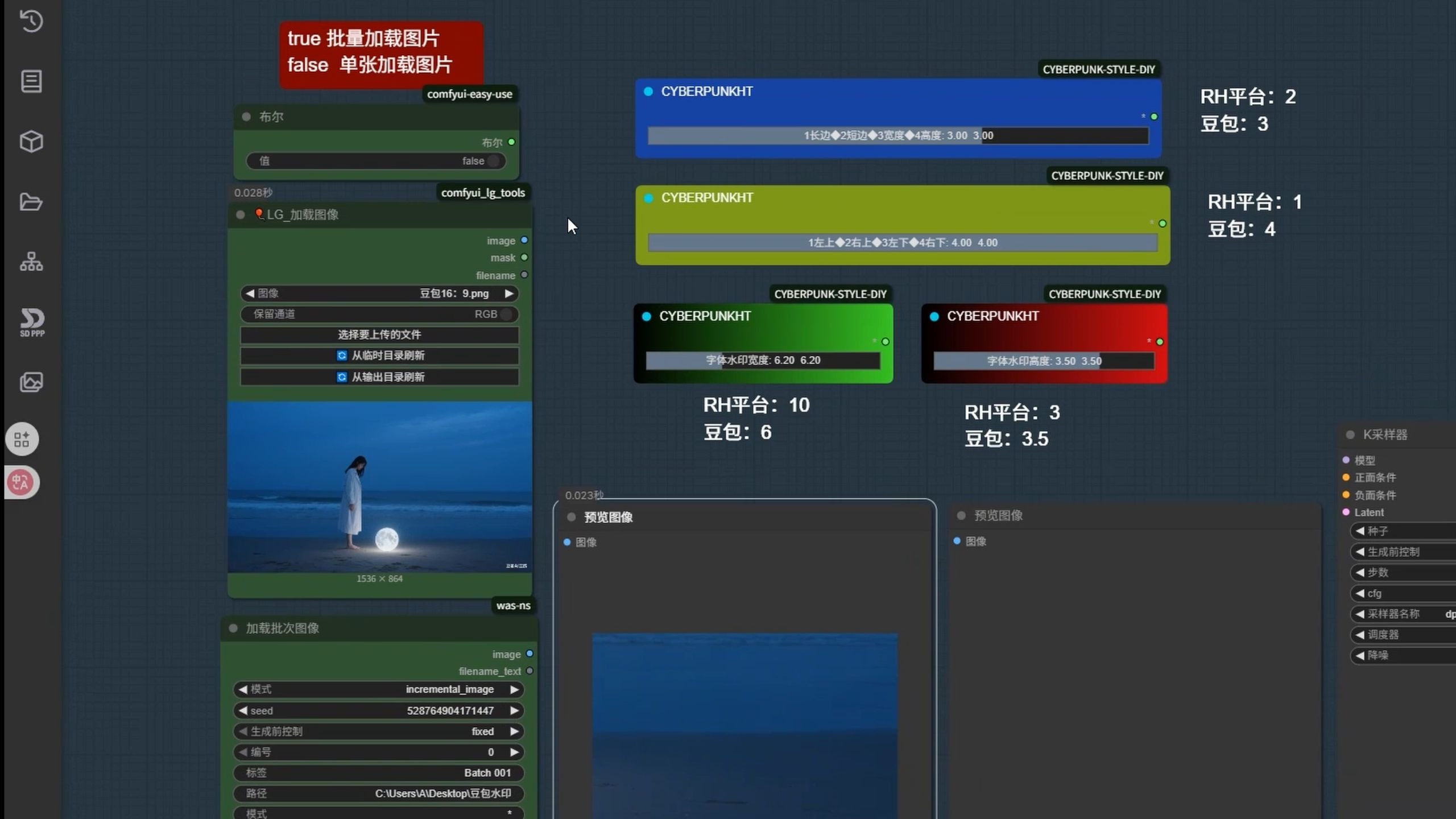Click the 图像 input port of left 预览图像
Image resolution: width=1456 pixels, height=819 pixels.
click(x=567, y=542)
